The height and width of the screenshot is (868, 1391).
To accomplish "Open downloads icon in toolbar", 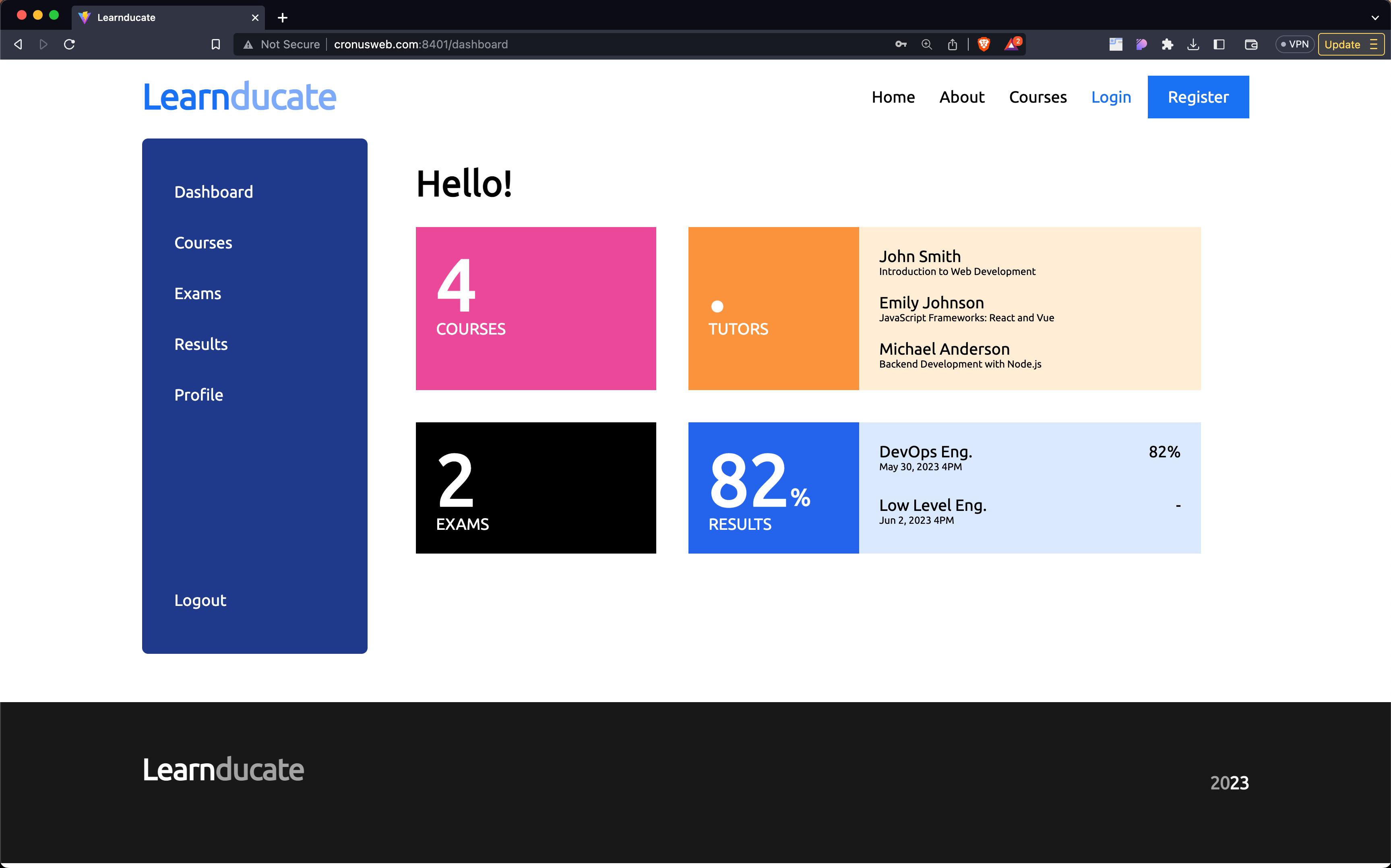I will 1193,44.
